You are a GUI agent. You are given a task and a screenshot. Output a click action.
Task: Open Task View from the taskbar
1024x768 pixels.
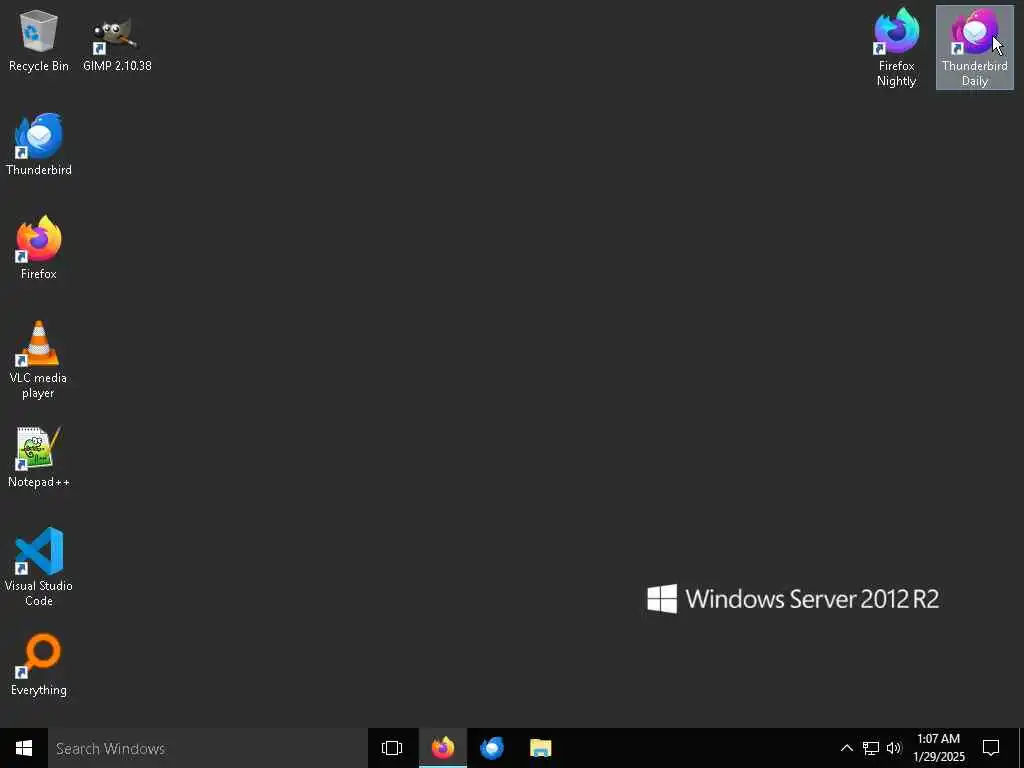(x=392, y=748)
